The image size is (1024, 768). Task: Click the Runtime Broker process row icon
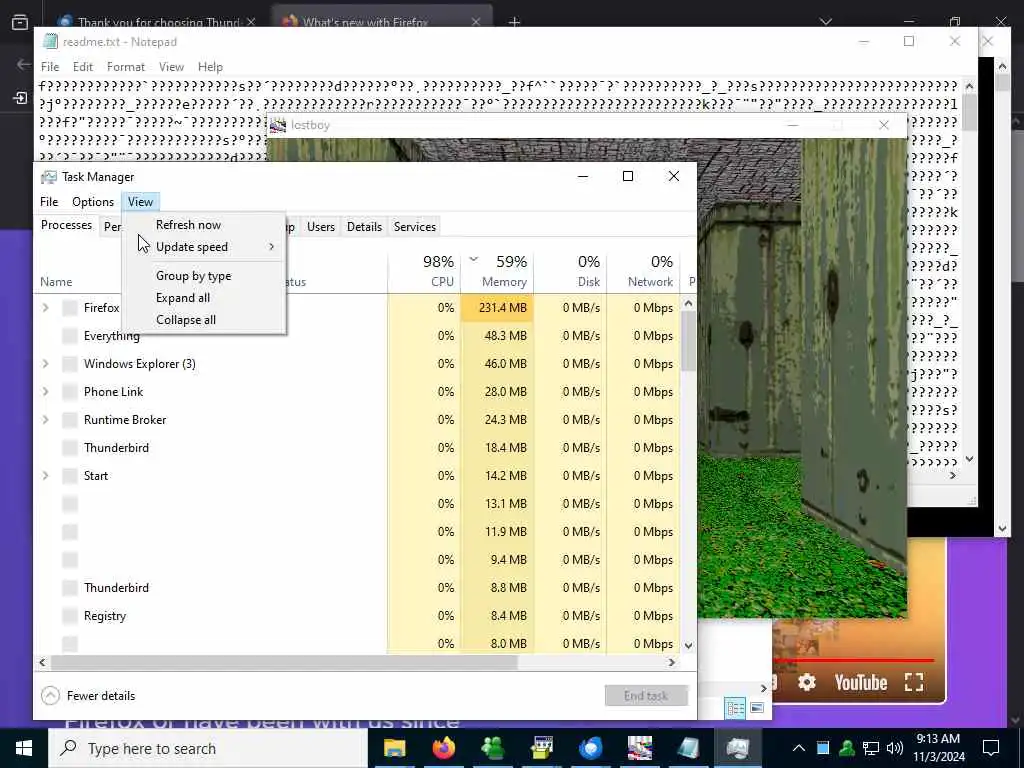(70, 420)
